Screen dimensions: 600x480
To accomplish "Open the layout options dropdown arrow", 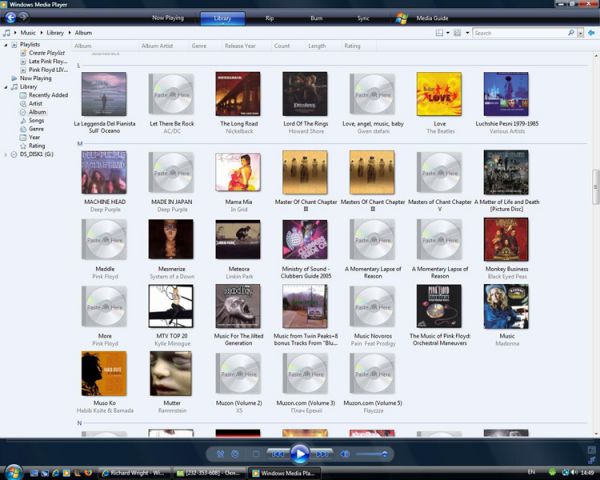I will [x=448, y=33].
